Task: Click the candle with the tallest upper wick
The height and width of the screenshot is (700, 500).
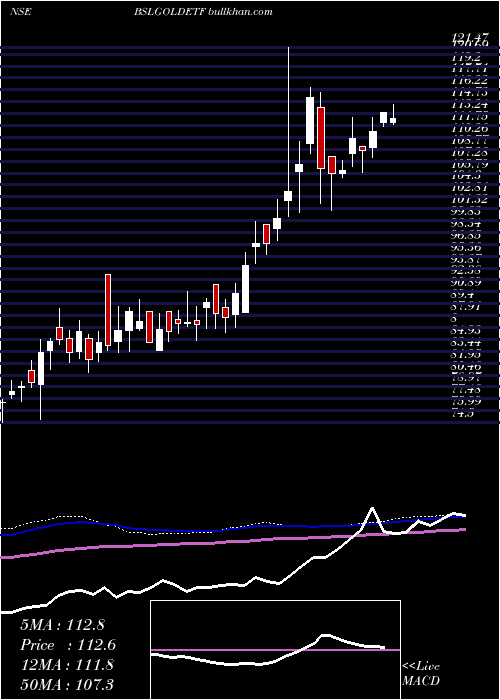Action: (288, 196)
